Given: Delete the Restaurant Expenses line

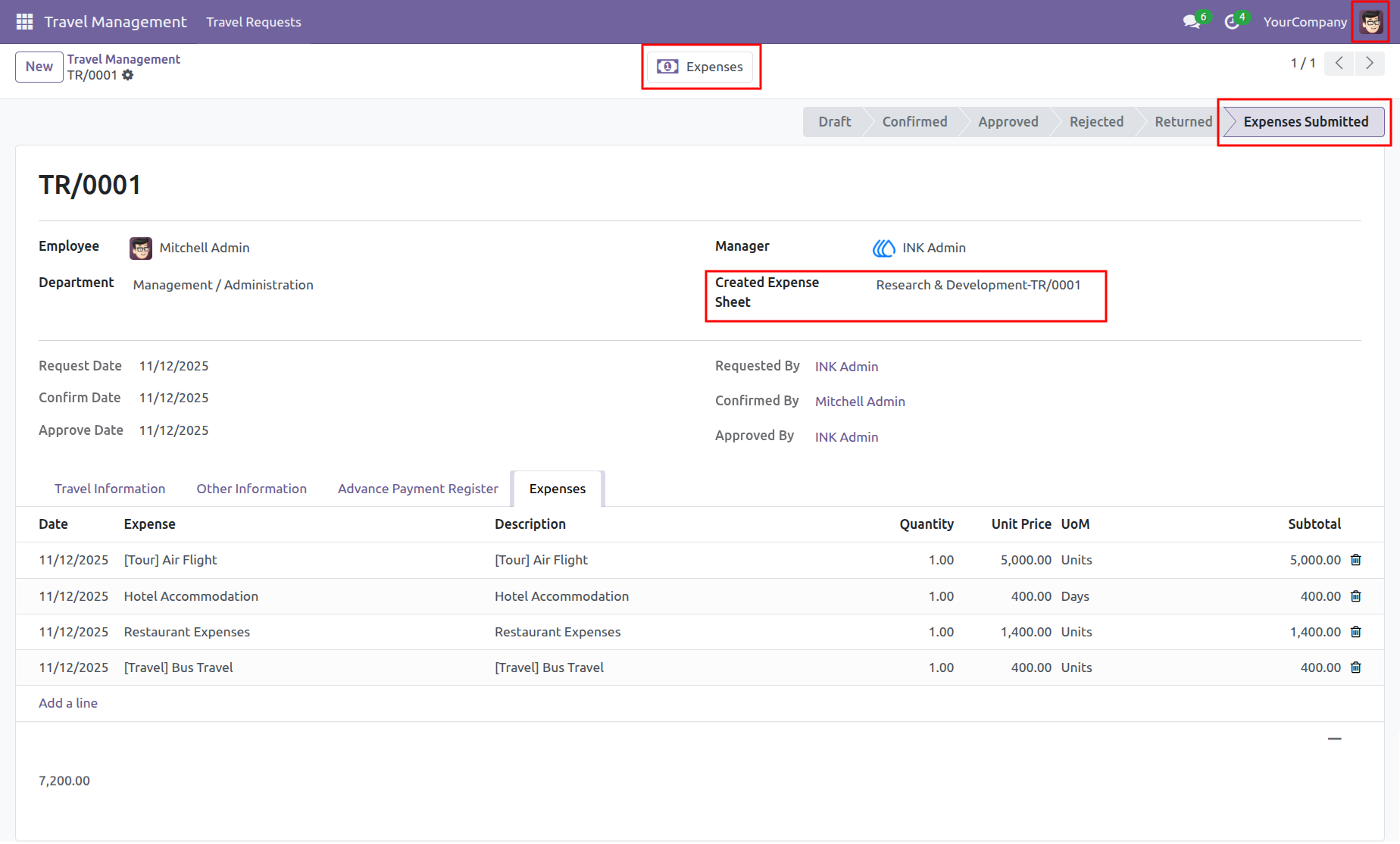Looking at the screenshot, I should (x=1356, y=632).
